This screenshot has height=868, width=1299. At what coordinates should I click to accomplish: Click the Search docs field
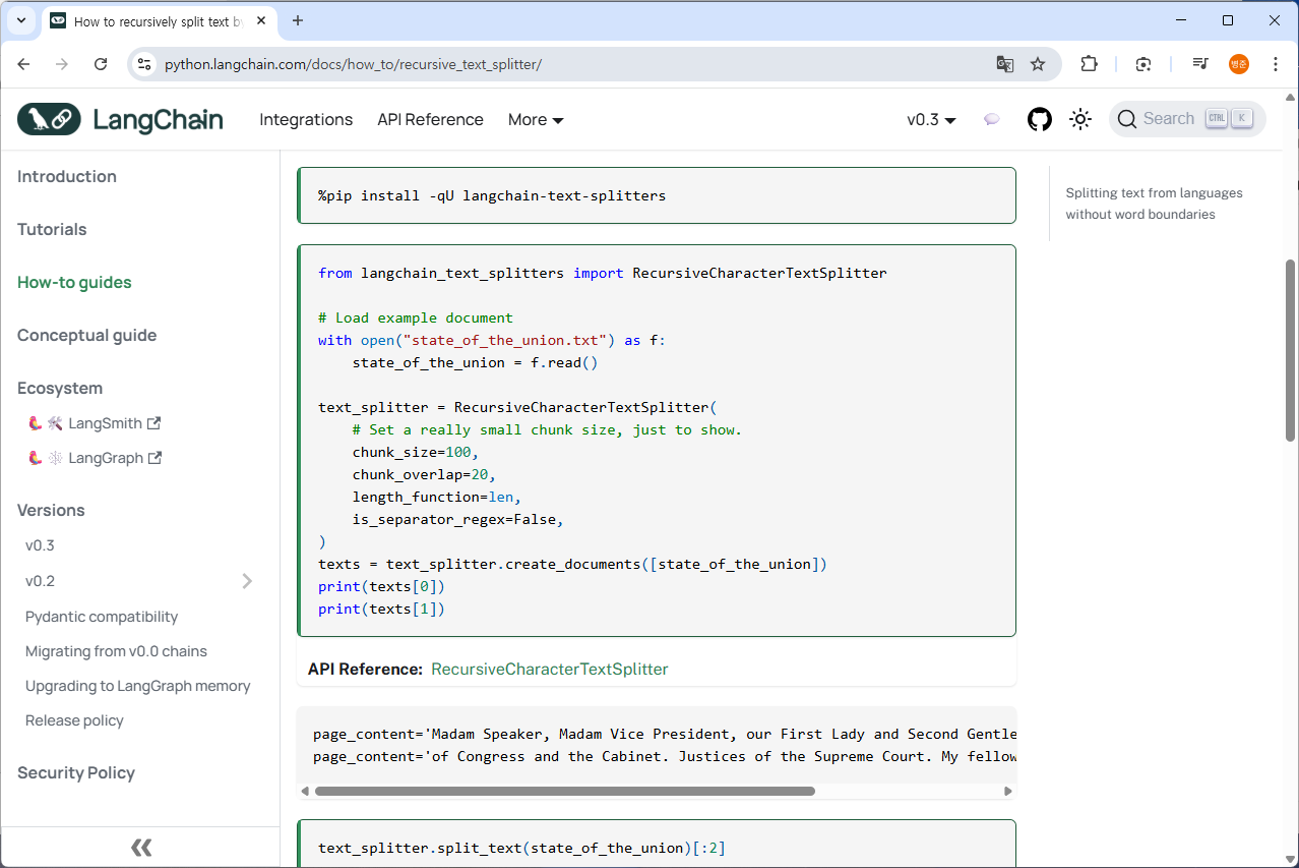pos(1187,119)
